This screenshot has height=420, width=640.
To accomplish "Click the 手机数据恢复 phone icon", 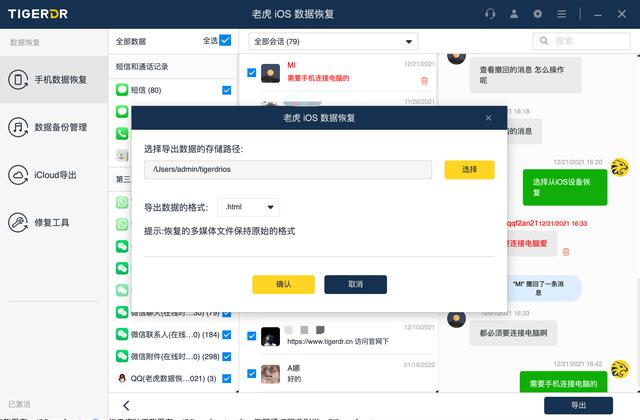I will [18, 79].
